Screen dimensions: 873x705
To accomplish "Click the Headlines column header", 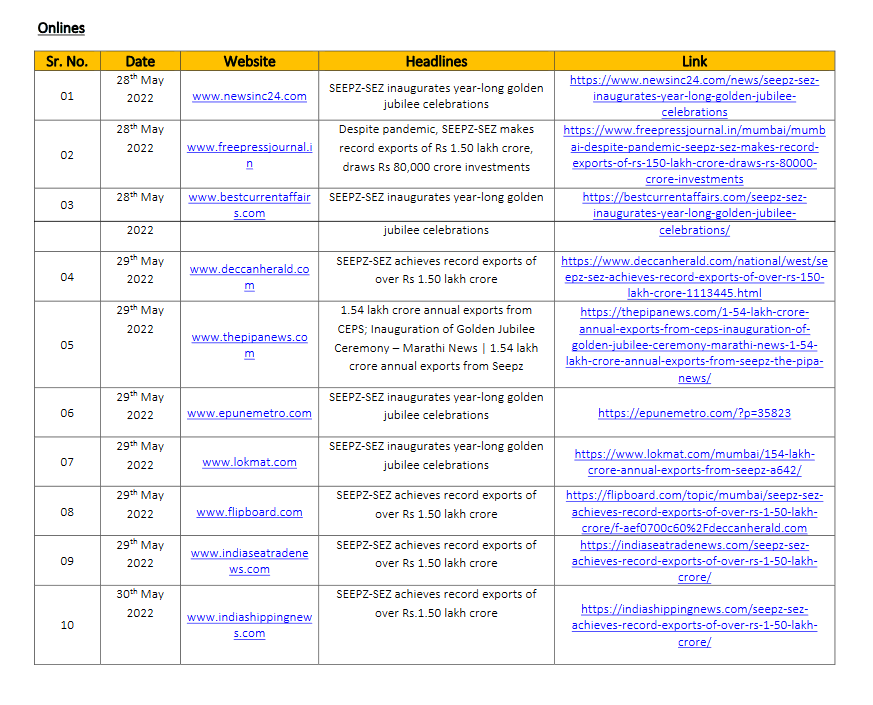I will [x=436, y=61].
